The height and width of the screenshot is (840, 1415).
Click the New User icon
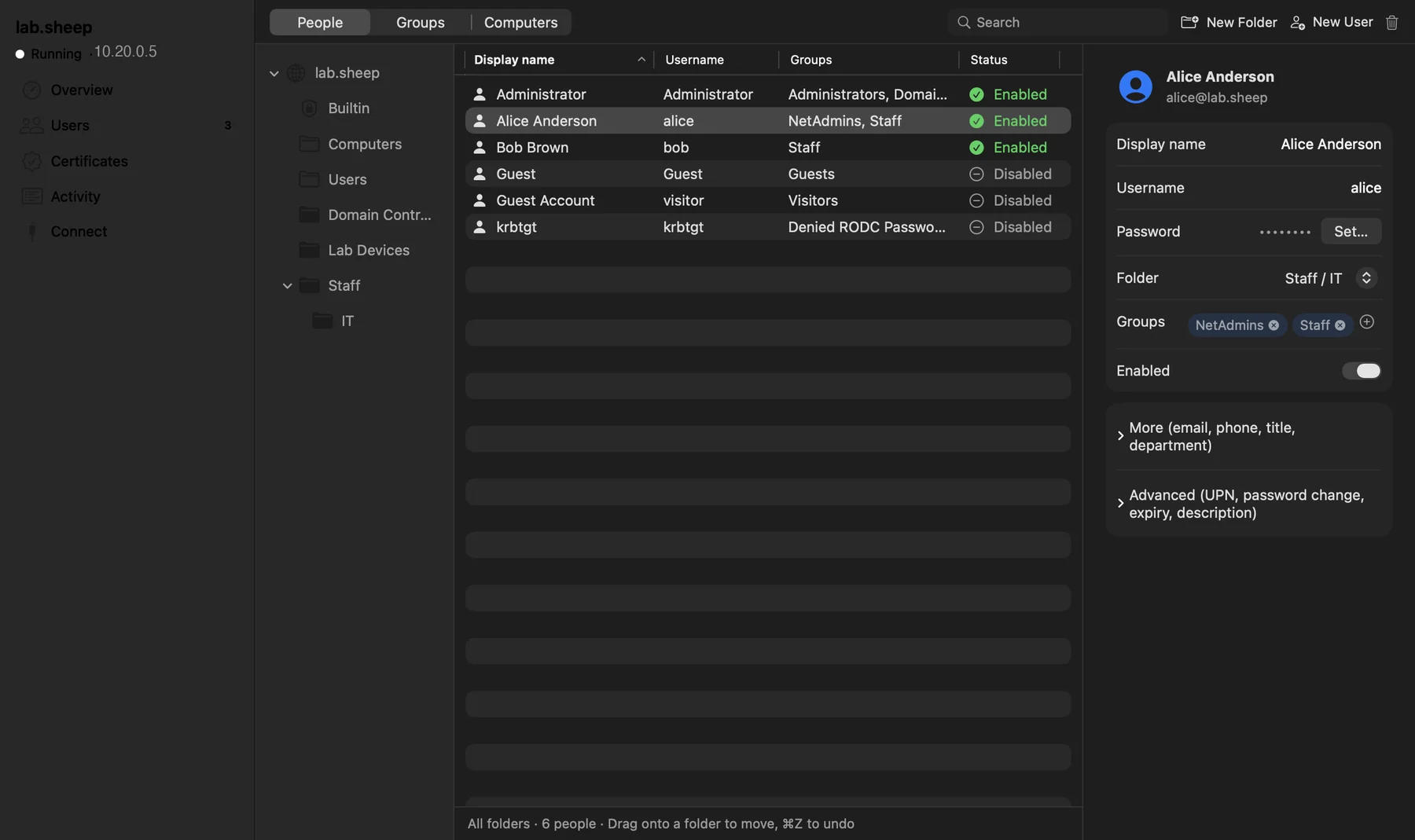point(1298,23)
